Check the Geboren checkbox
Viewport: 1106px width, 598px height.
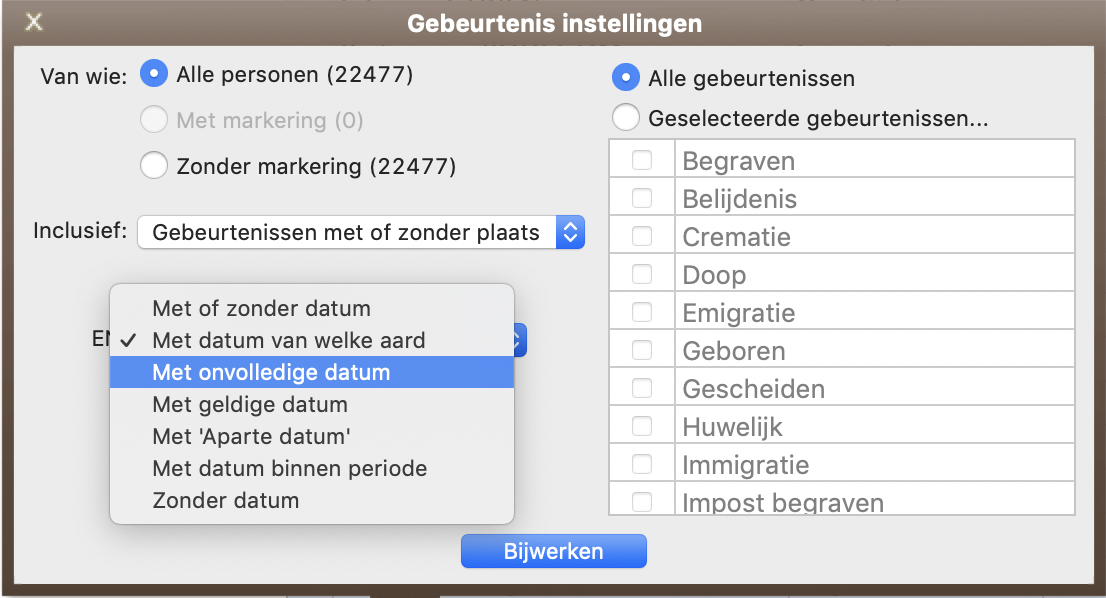[x=642, y=351]
